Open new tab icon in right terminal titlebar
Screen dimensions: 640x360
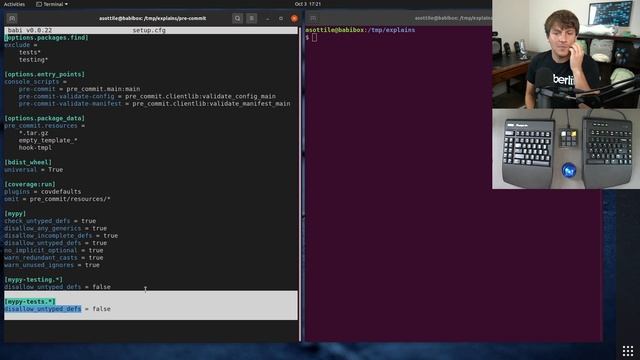[313, 18]
